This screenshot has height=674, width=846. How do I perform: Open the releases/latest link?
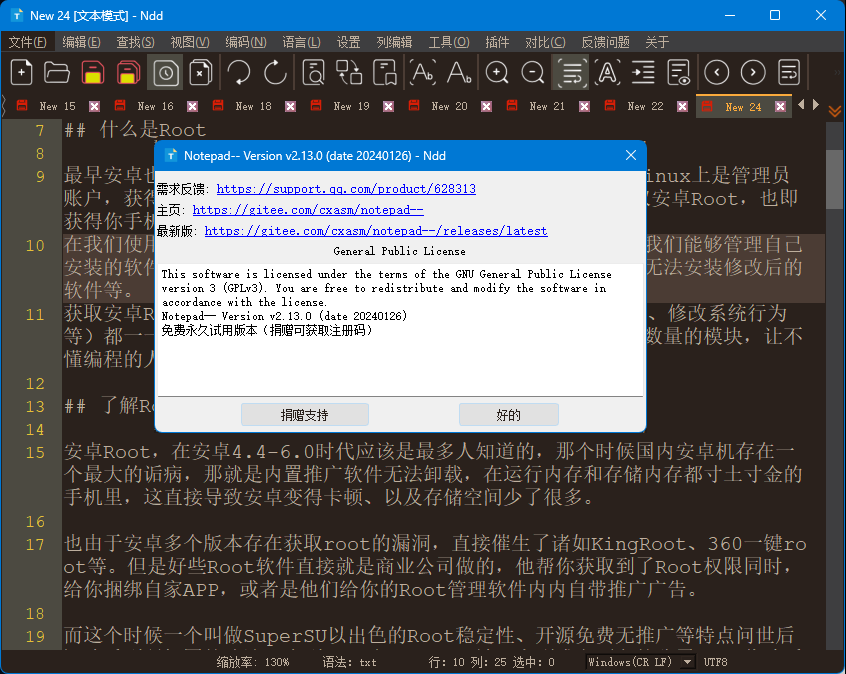pyautogui.click(x=376, y=231)
